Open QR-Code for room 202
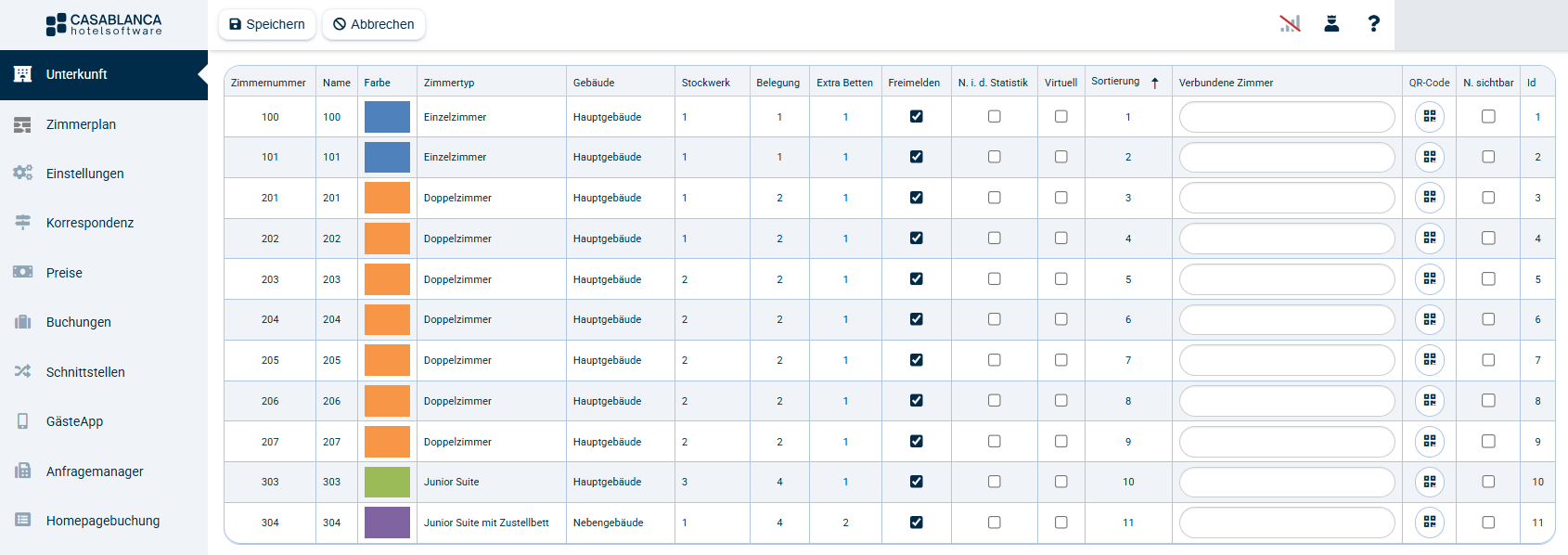Image resolution: width=1568 pixels, height=555 pixels. 1429,239
